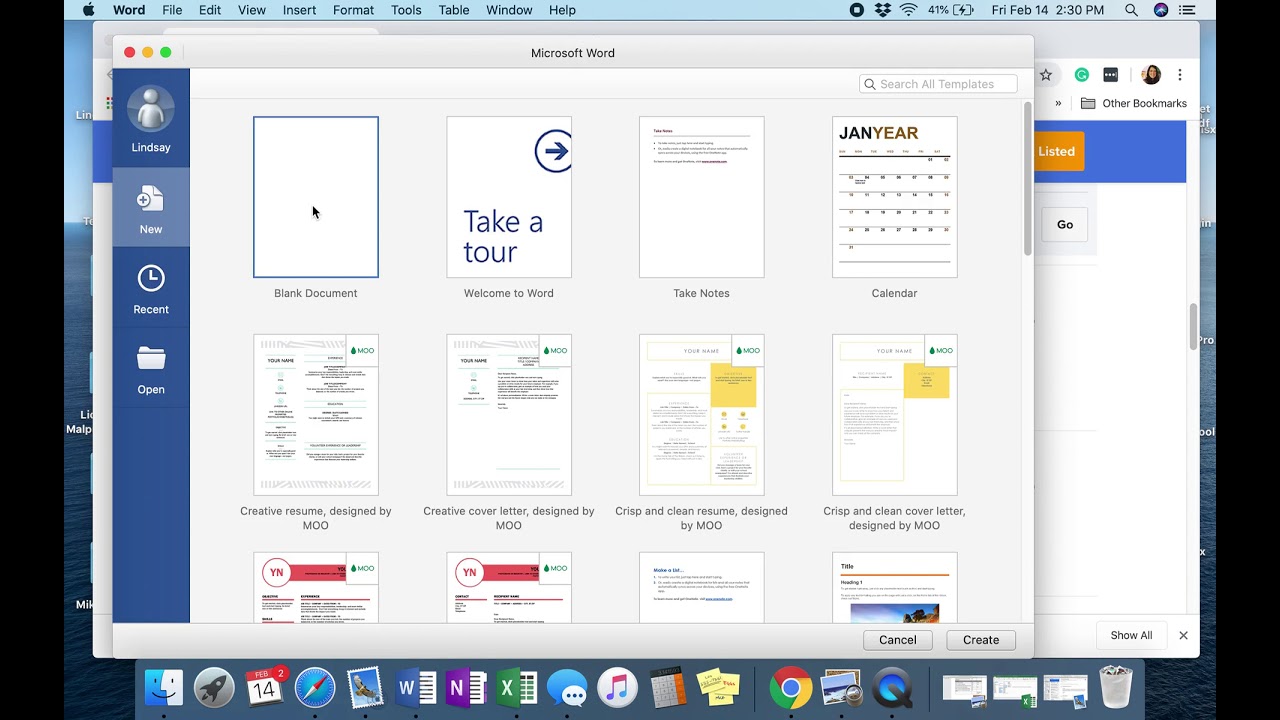Choose the Take Notes template

click(x=702, y=197)
